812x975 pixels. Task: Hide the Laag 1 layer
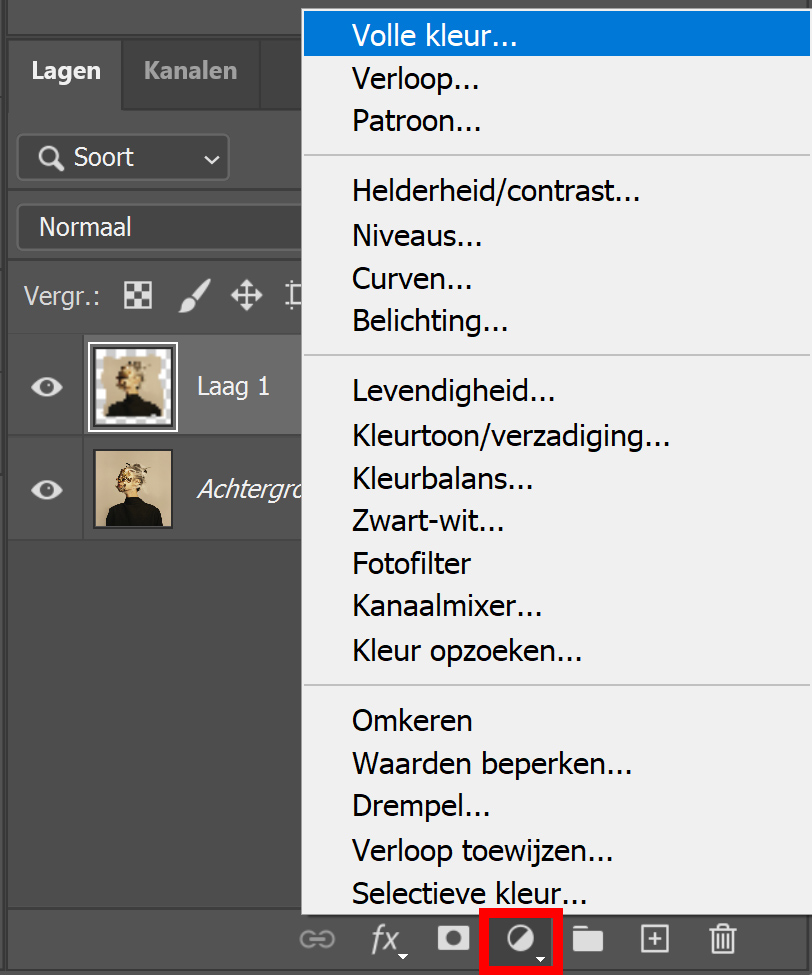tap(47, 387)
